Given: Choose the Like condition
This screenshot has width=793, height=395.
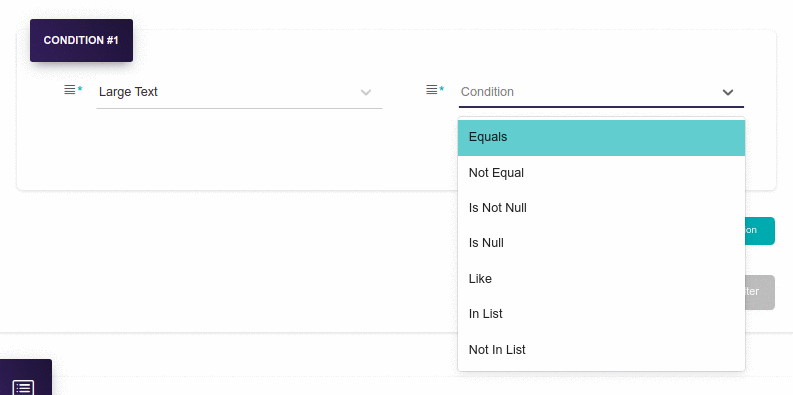Looking at the screenshot, I should tap(601, 279).
